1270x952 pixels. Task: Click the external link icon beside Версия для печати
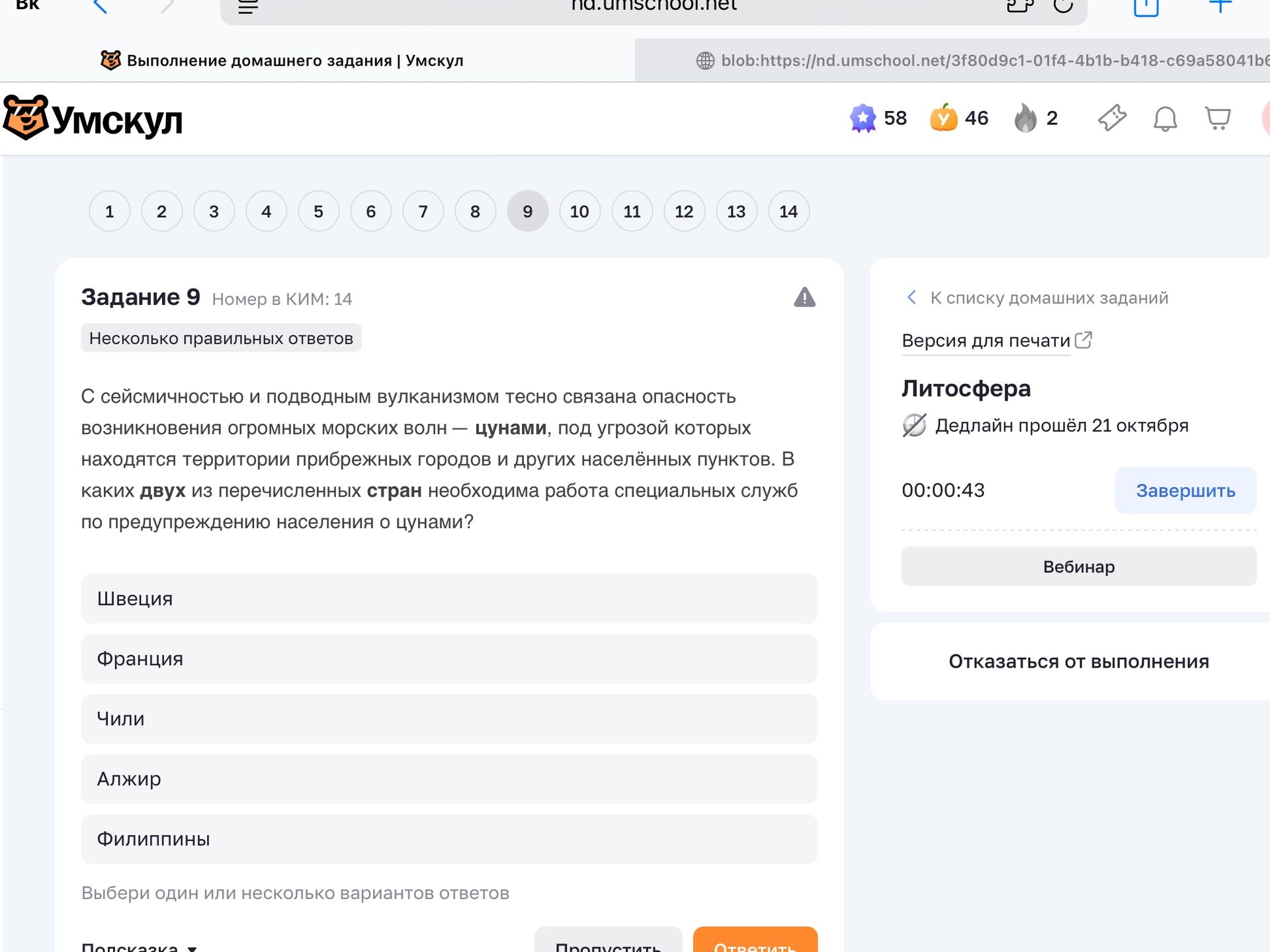[1083, 340]
